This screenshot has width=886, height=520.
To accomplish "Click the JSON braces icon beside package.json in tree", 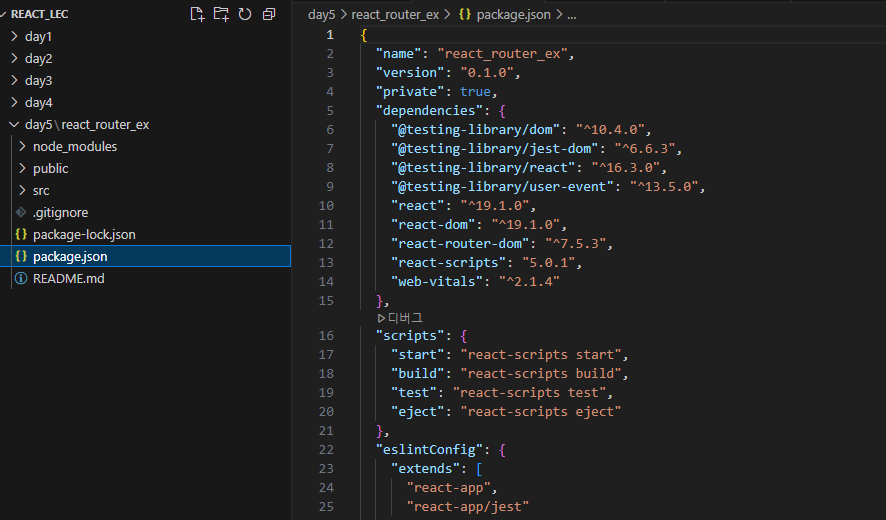I will (x=21, y=256).
